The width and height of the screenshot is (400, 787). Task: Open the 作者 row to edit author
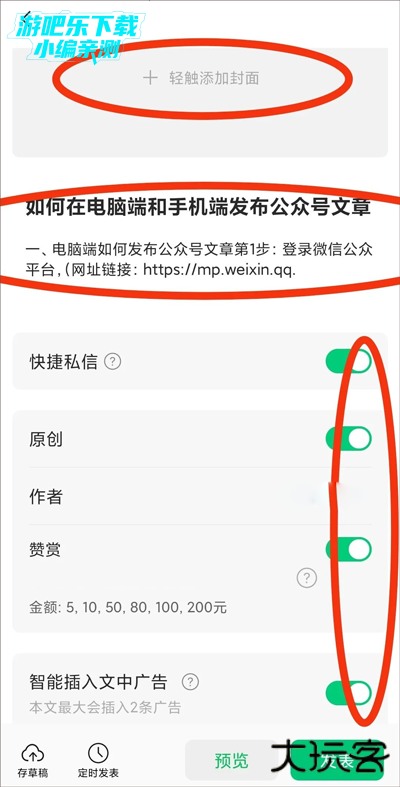[x=200, y=497]
